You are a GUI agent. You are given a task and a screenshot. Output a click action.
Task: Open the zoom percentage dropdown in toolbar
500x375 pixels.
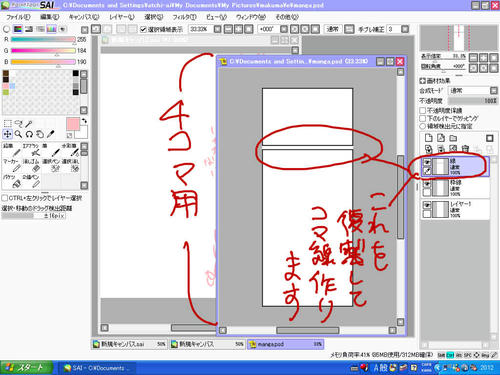coord(217,29)
